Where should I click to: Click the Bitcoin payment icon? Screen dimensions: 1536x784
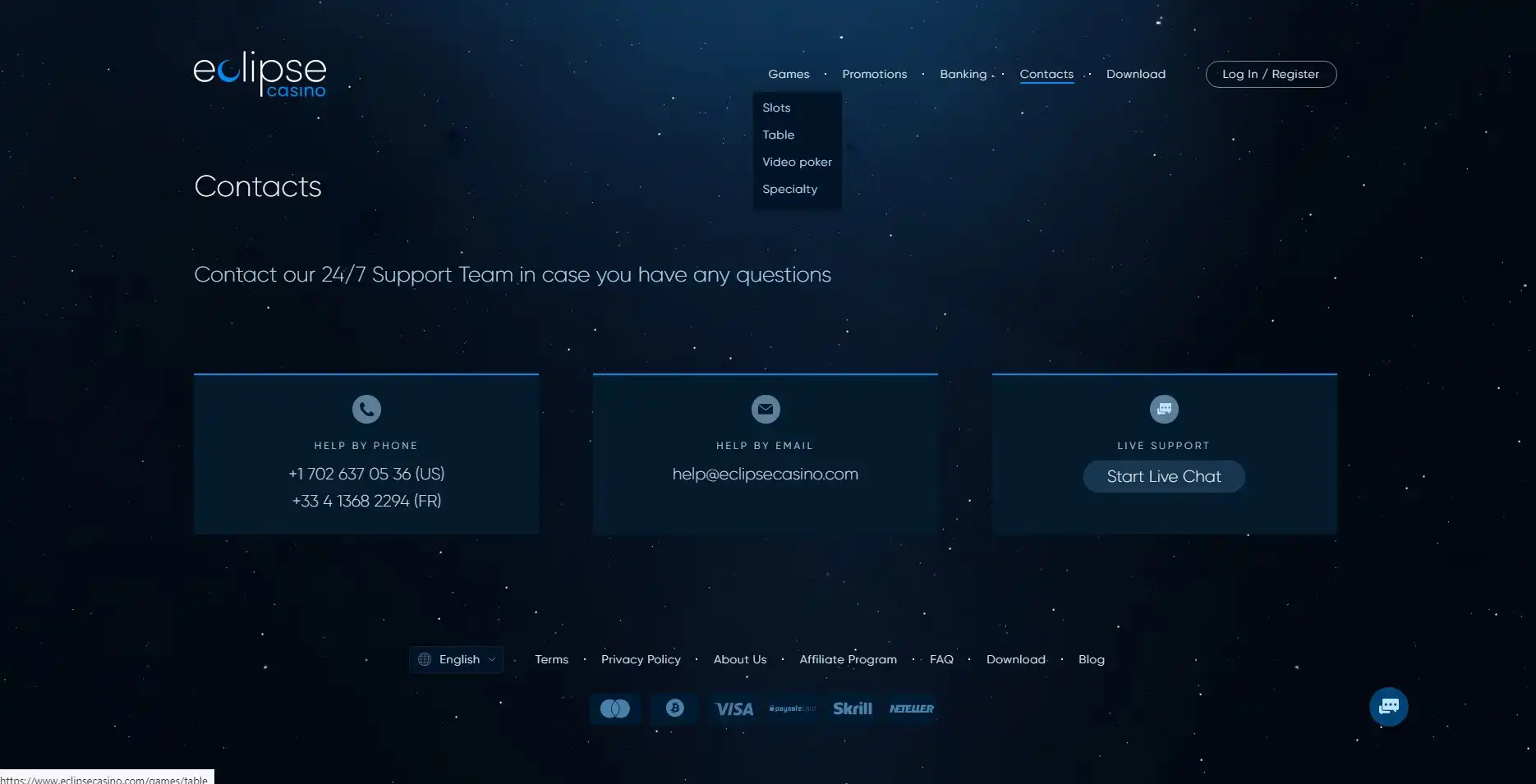674,708
